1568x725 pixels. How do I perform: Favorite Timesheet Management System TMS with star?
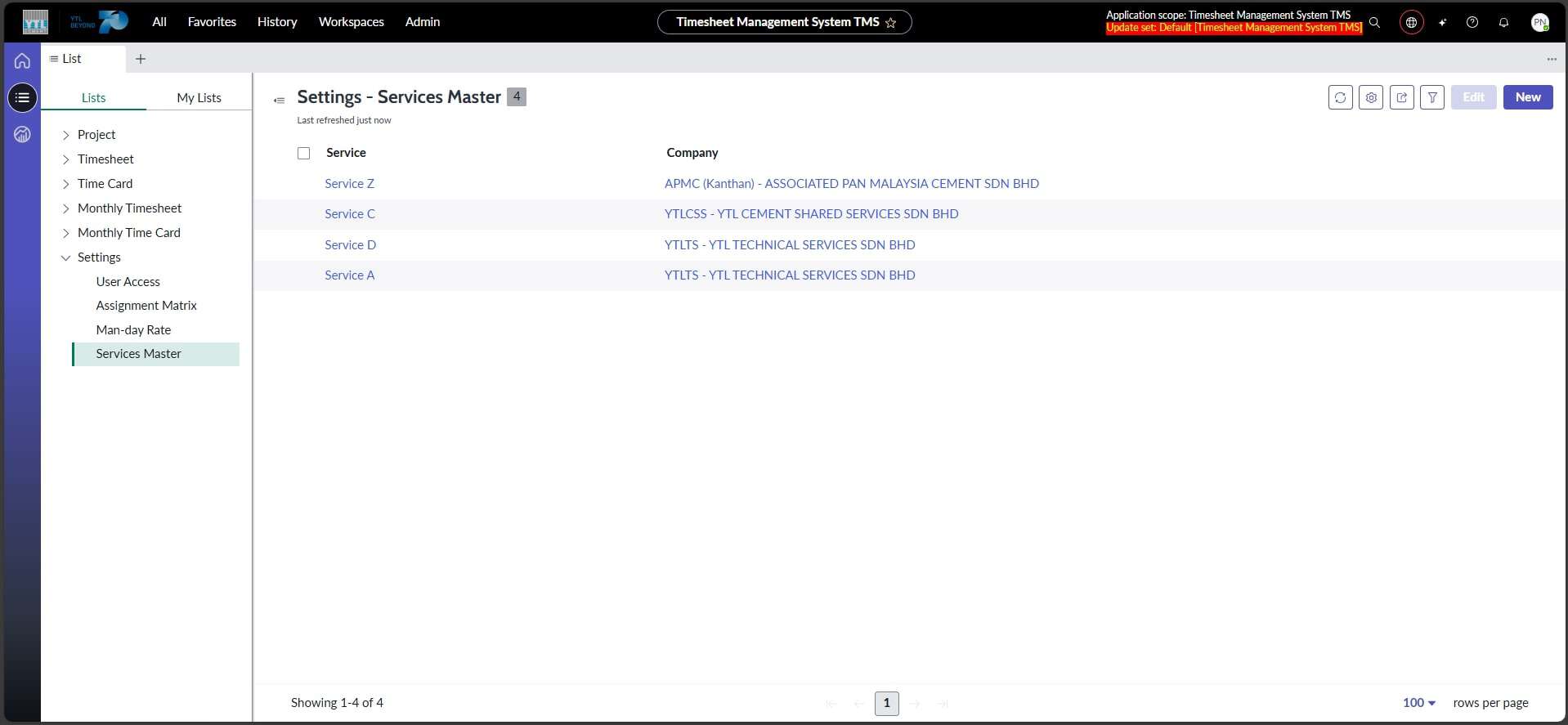(x=891, y=23)
